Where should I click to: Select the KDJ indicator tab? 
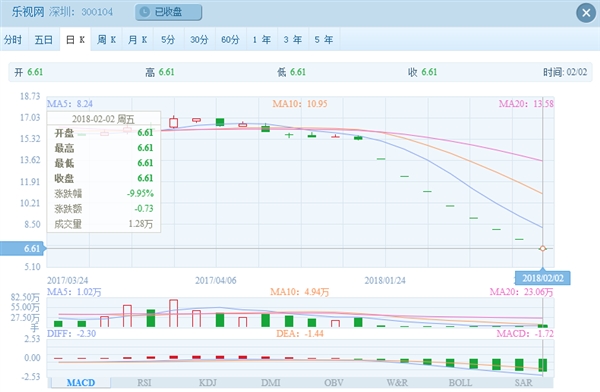[x=208, y=382]
